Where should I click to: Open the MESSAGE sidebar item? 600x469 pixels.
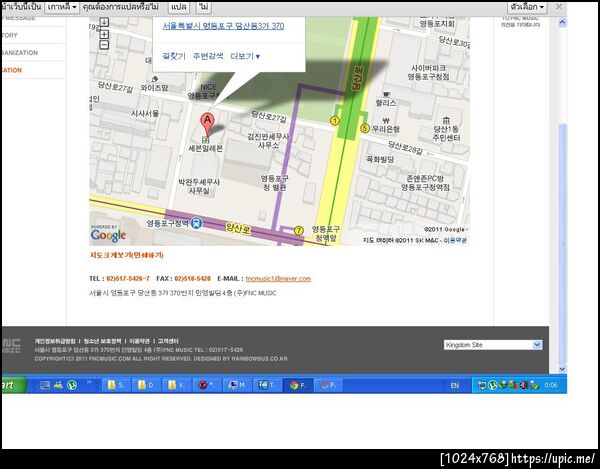[19, 18]
